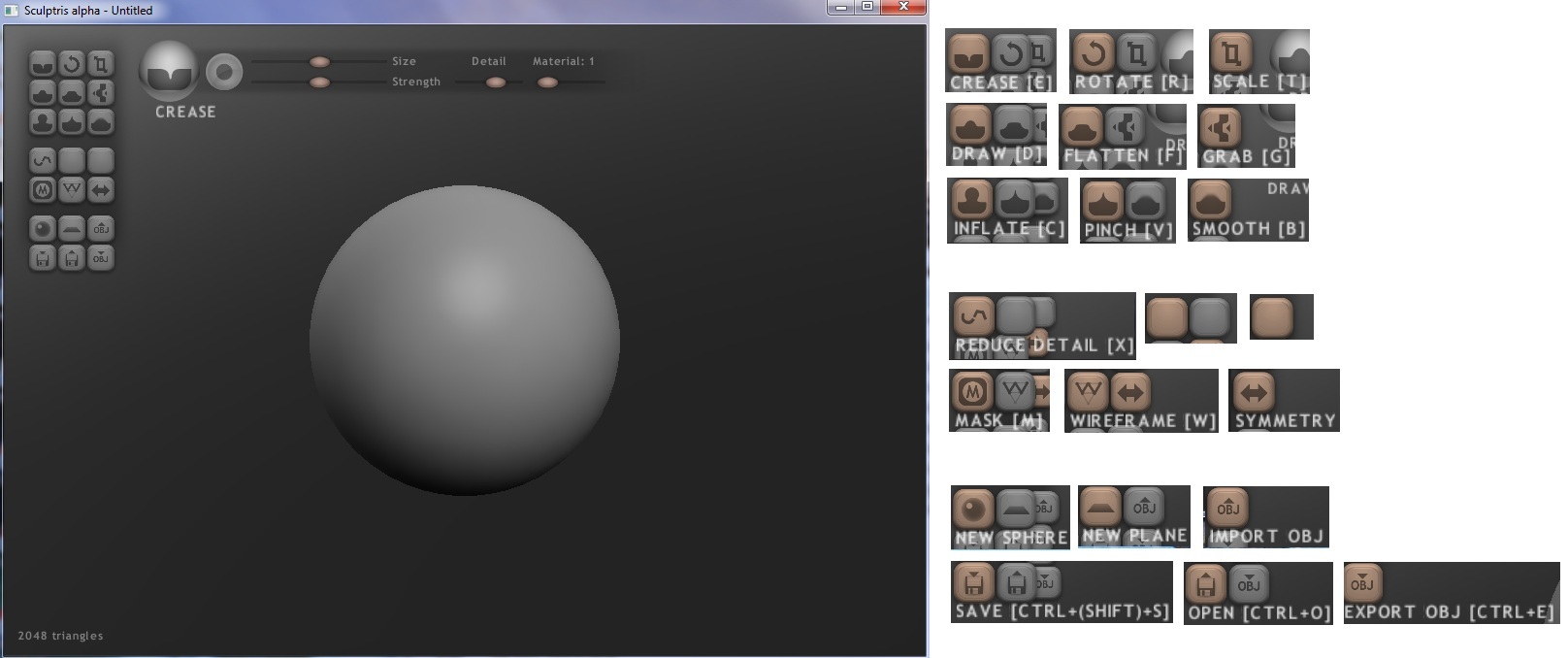Export OBJ with the down-arrow OBJ button
This screenshot has width=1568, height=658.
[x=101, y=258]
